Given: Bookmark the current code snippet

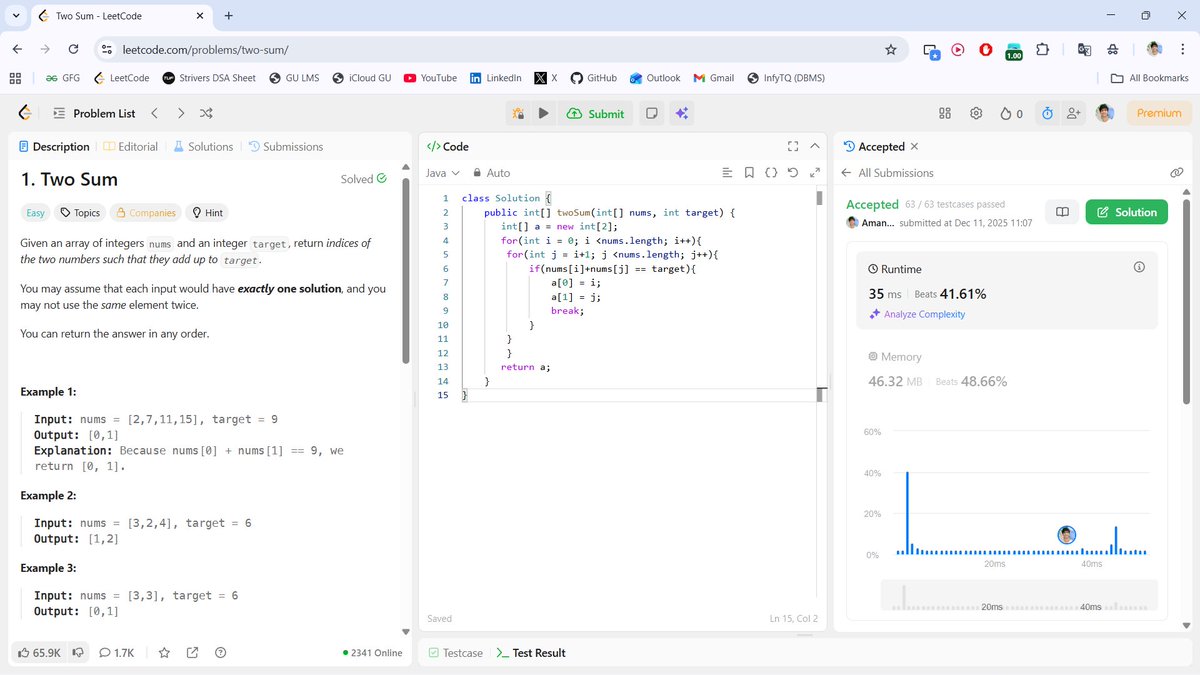Looking at the screenshot, I should pyautogui.click(x=749, y=172).
